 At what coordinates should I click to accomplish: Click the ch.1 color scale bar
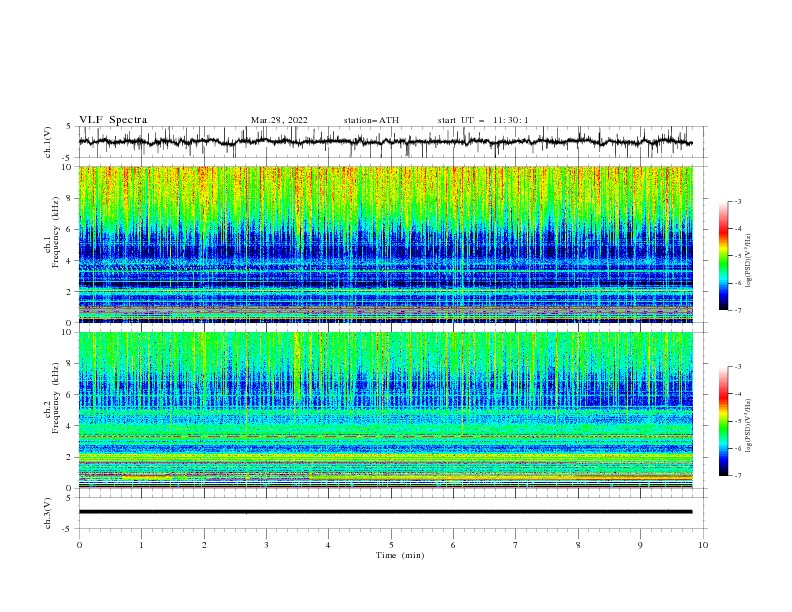[723, 256]
